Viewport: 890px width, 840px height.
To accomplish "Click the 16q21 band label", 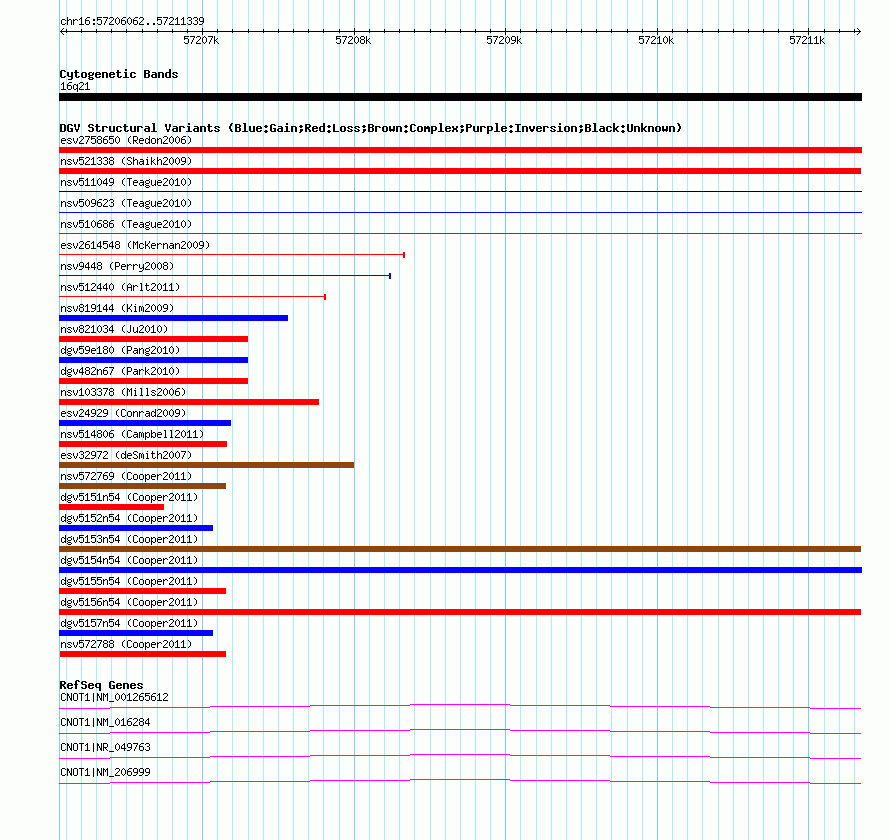I will click(75, 86).
